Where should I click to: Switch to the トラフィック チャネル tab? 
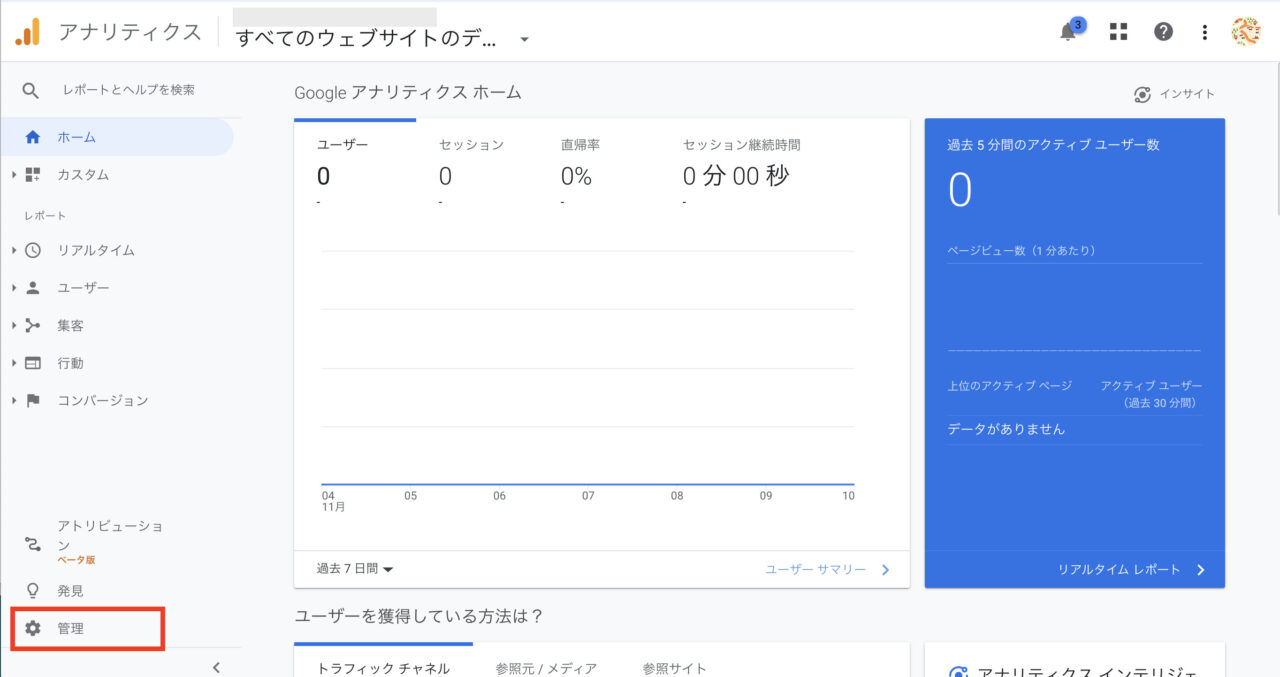point(383,668)
